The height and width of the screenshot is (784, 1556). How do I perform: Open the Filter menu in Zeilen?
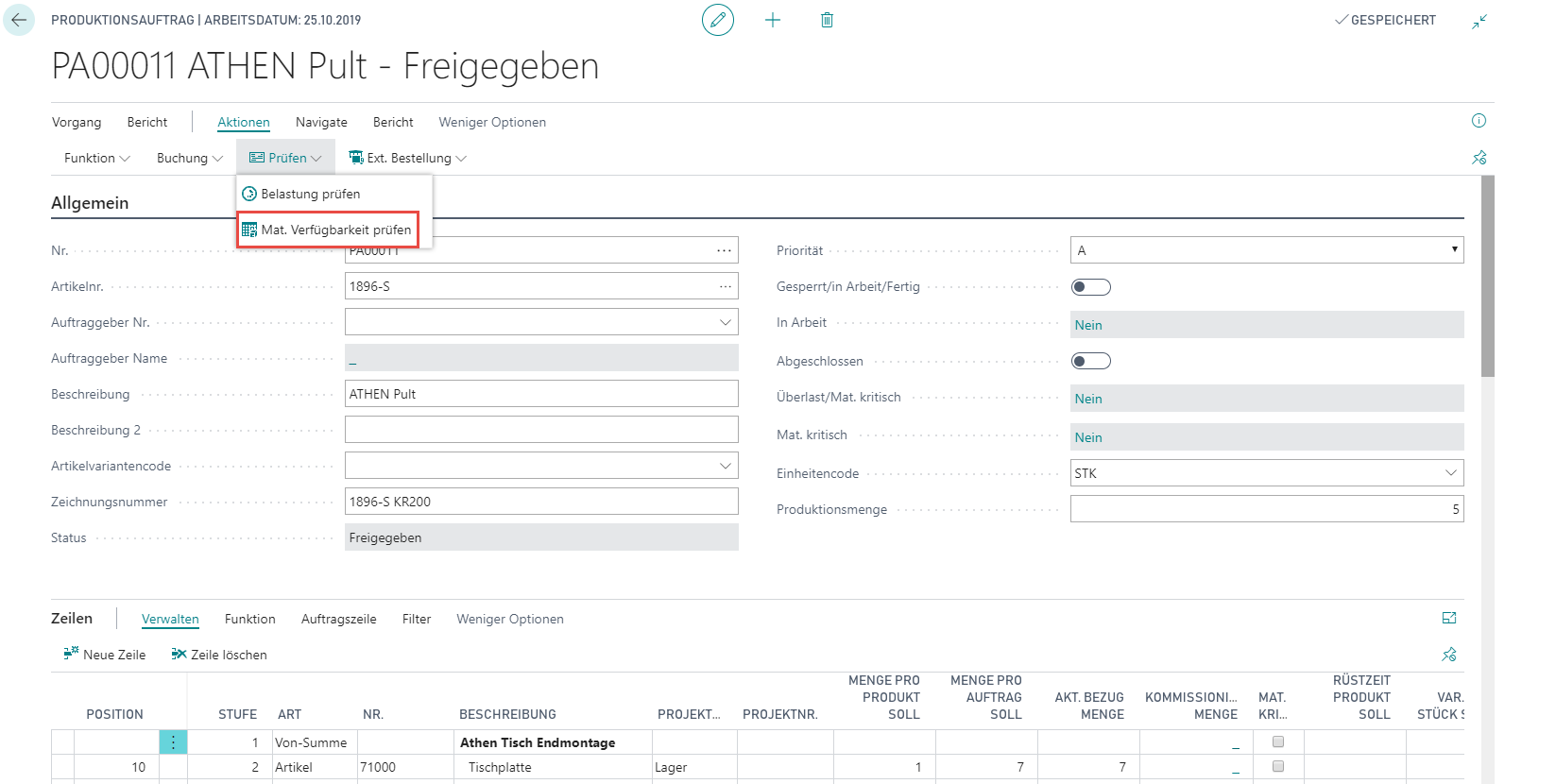coord(417,619)
